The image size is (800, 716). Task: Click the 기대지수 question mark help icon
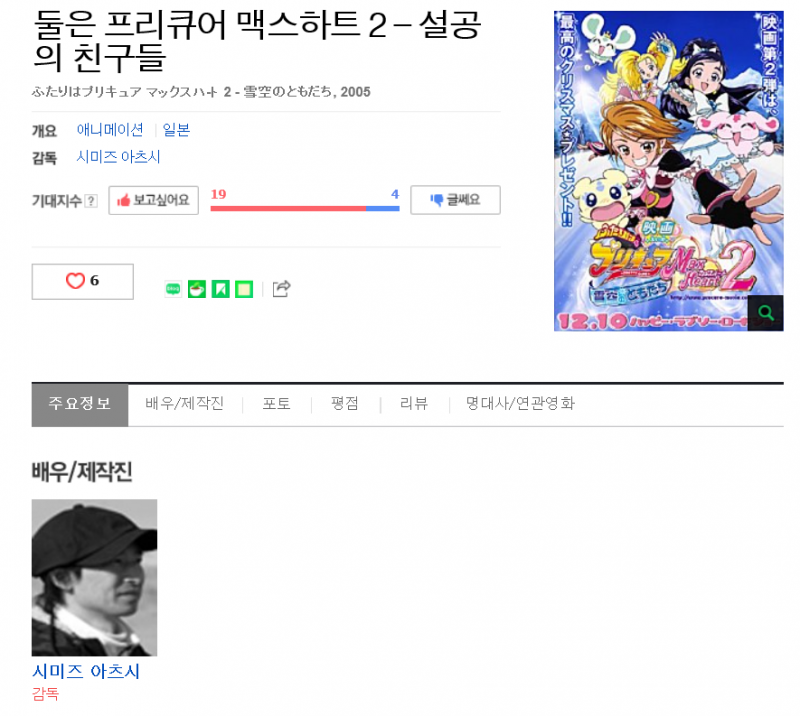pyautogui.click(x=91, y=201)
